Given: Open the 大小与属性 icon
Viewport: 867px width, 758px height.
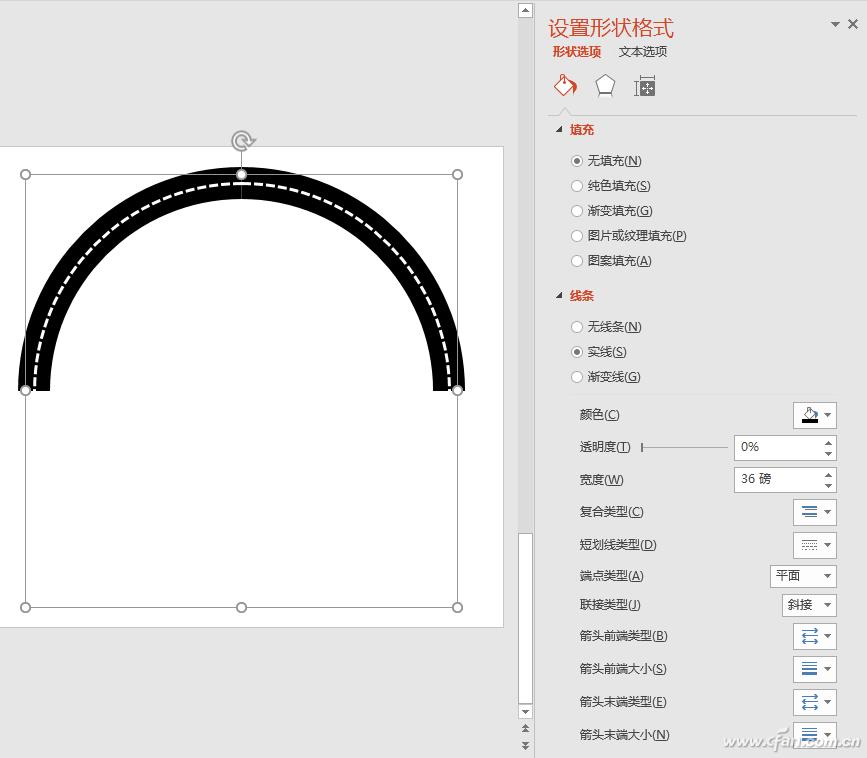Looking at the screenshot, I should point(645,86).
